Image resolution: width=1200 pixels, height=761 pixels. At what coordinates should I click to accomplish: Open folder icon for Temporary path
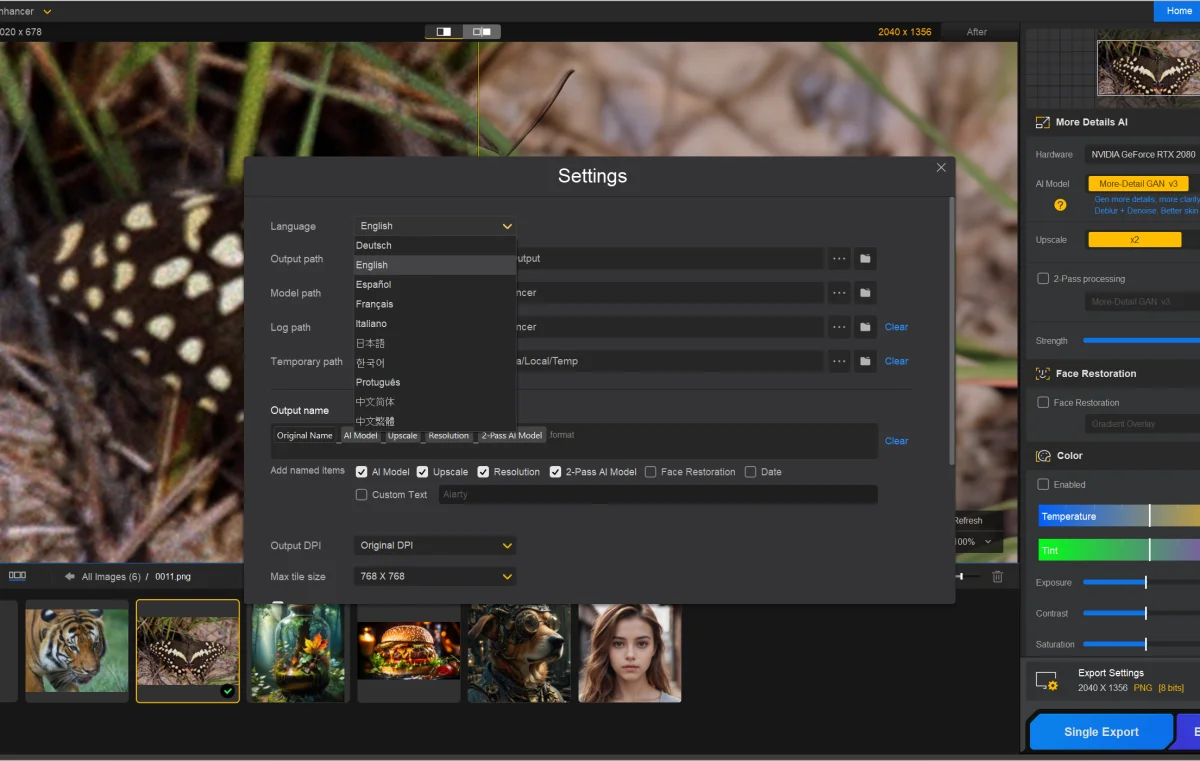click(865, 361)
